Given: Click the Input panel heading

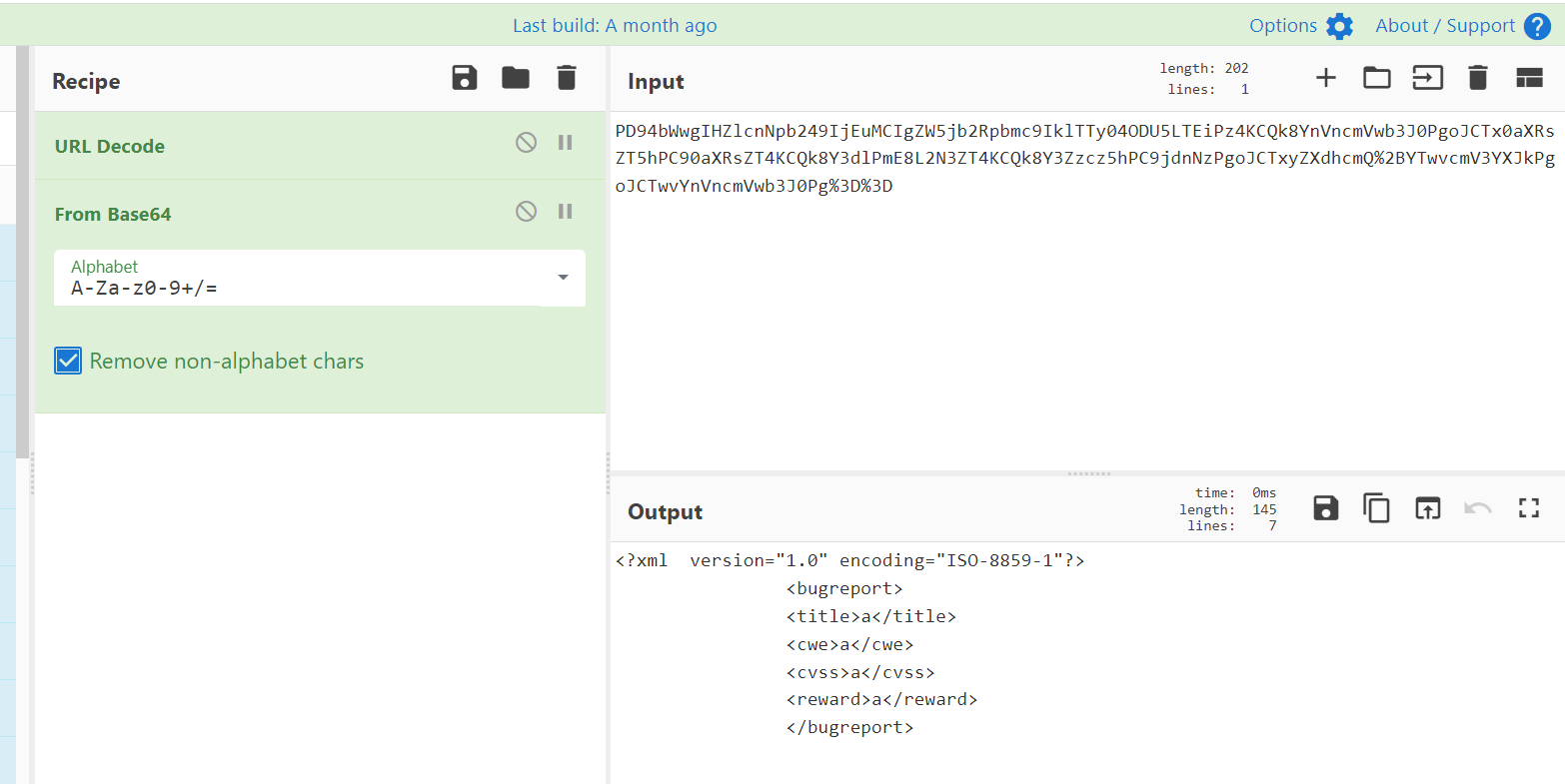Looking at the screenshot, I should (656, 82).
